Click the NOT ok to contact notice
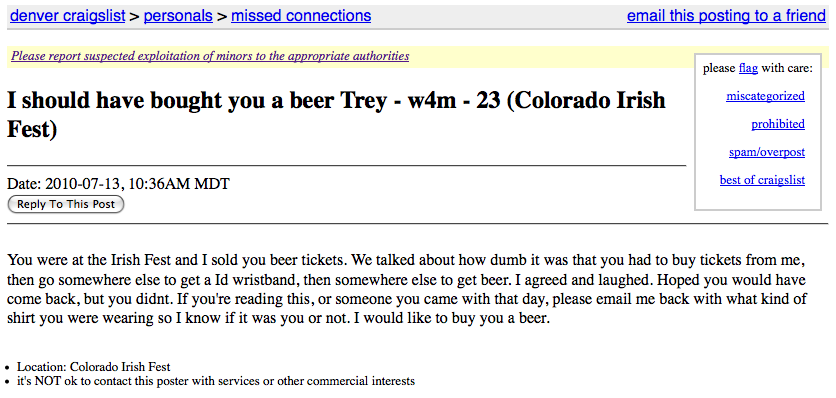Viewport: 836px width, 398px height. [x=216, y=381]
